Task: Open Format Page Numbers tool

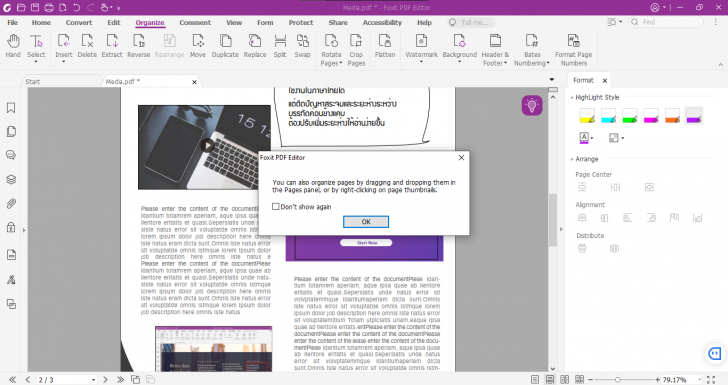Action: tap(574, 50)
